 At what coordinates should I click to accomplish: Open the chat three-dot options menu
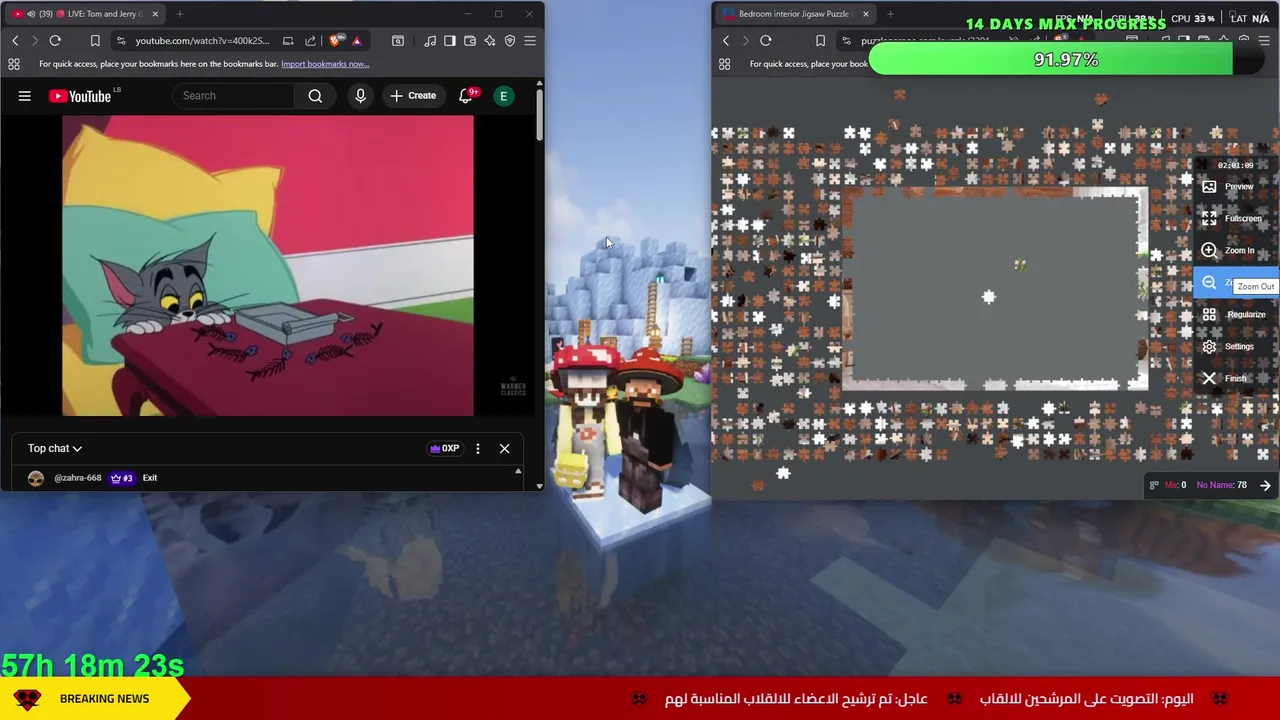478,448
